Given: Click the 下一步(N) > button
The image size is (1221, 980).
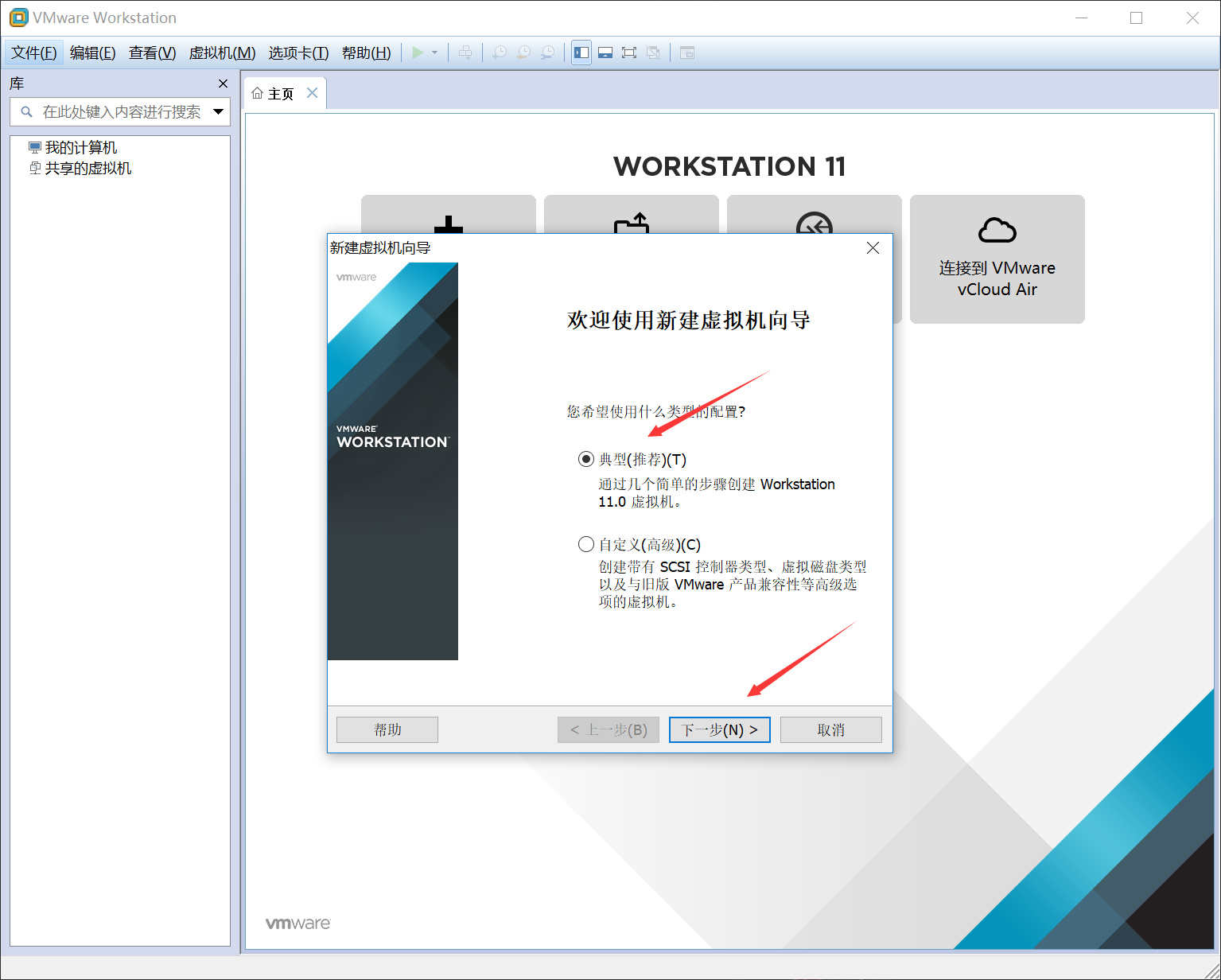Looking at the screenshot, I should click(x=720, y=729).
